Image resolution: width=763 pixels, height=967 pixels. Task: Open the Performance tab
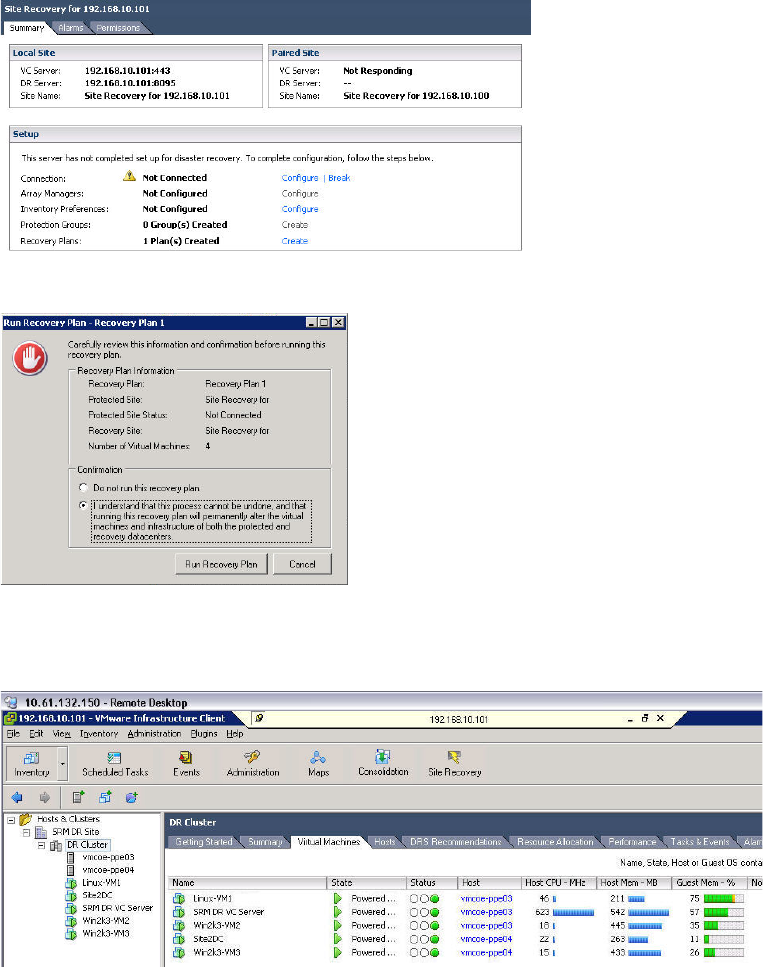[632, 842]
